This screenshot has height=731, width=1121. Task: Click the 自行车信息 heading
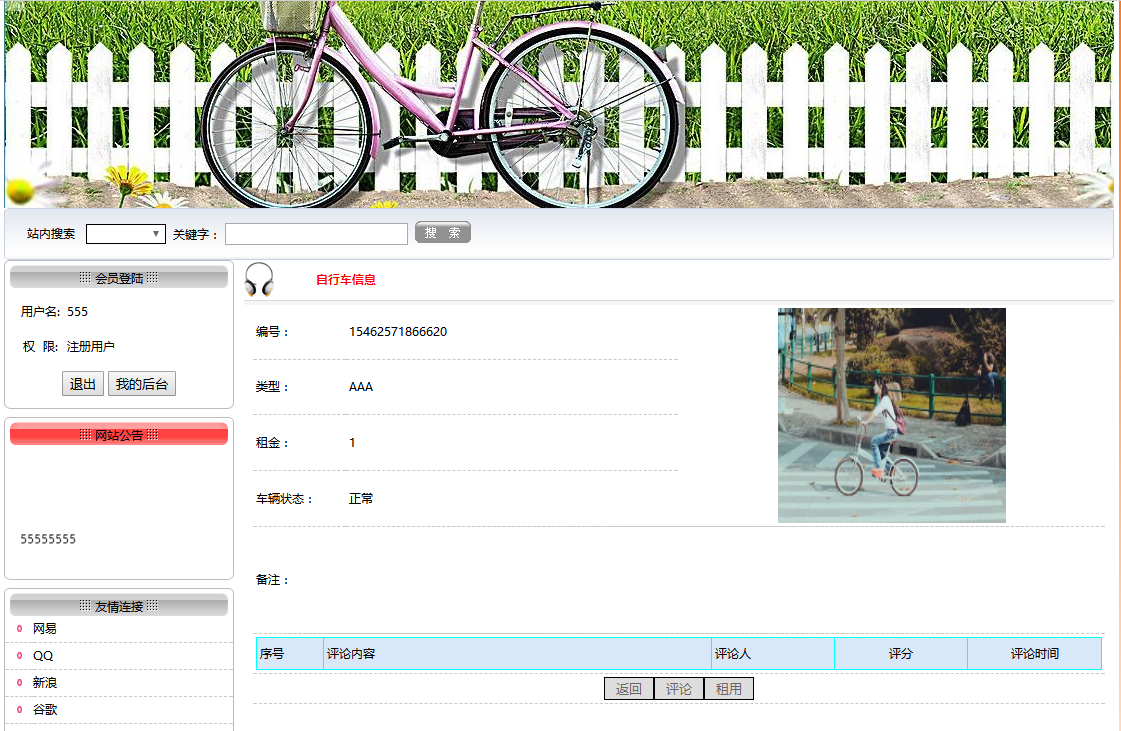tap(346, 280)
